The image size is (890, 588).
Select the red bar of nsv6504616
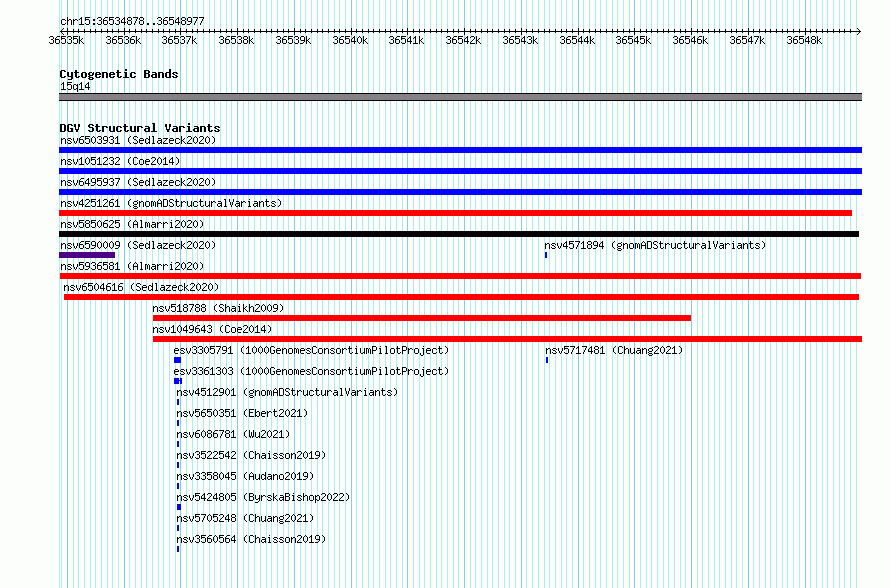coord(461,297)
